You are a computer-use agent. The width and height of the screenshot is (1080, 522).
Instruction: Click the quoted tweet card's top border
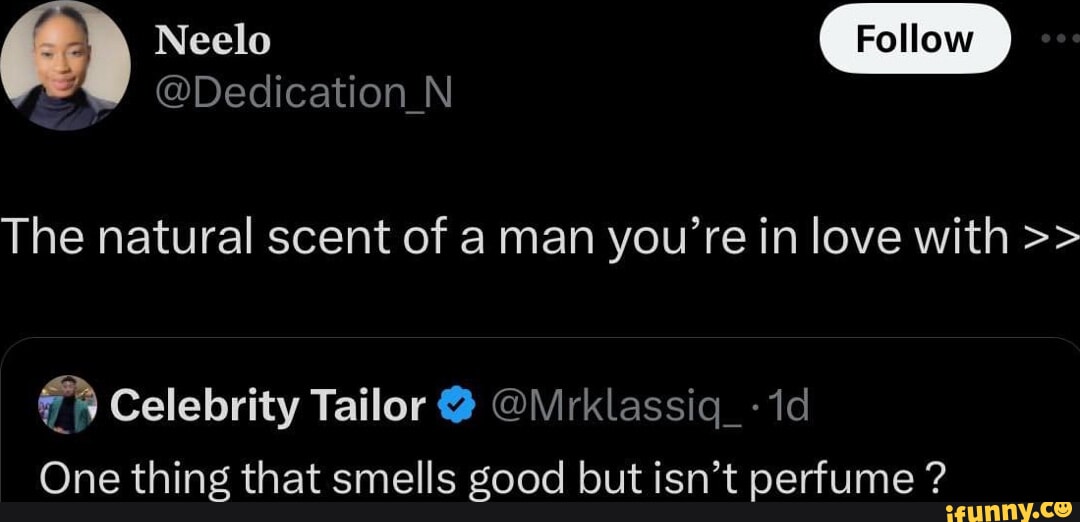click(x=540, y=339)
